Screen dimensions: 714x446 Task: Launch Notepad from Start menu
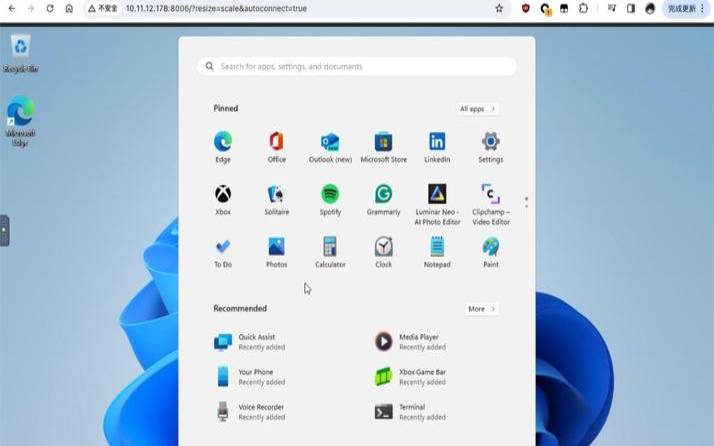pyautogui.click(x=437, y=252)
